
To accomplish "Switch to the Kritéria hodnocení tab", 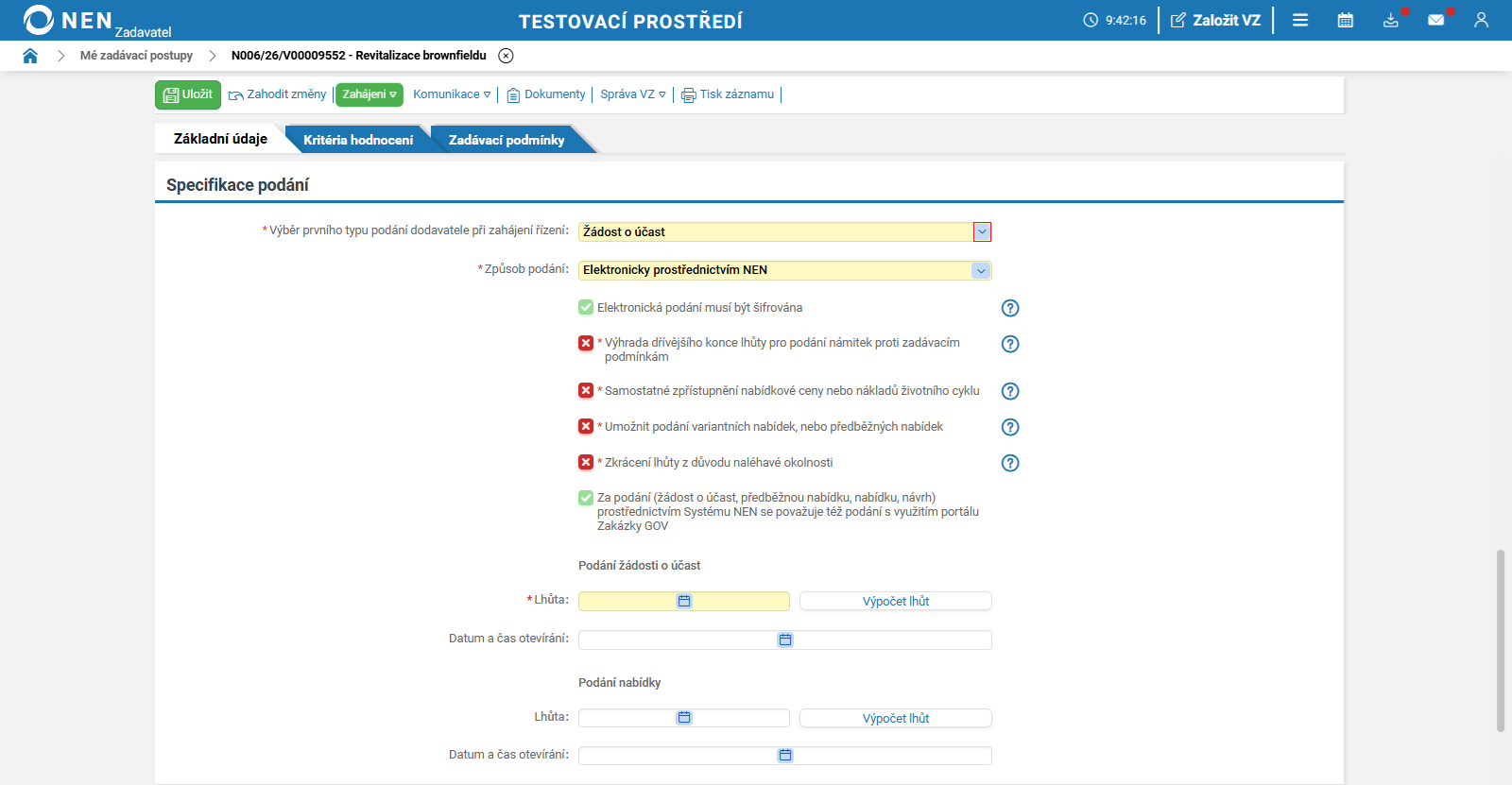I will (358, 140).
